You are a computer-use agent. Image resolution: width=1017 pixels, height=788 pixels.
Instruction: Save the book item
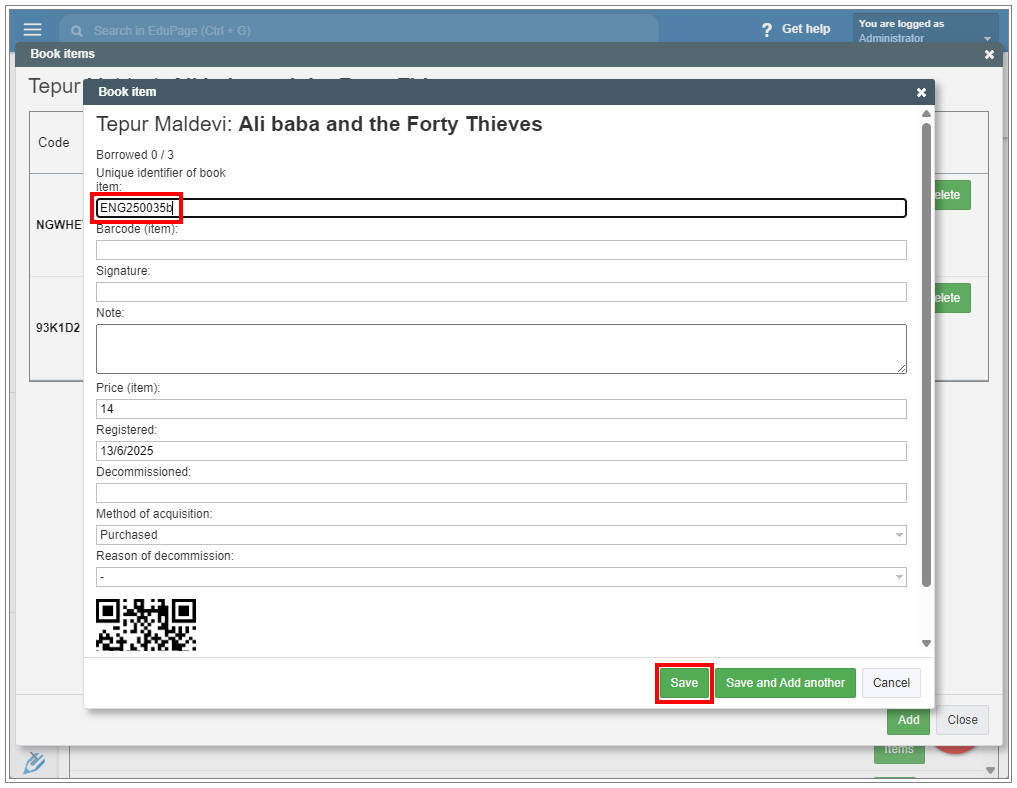click(684, 683)
